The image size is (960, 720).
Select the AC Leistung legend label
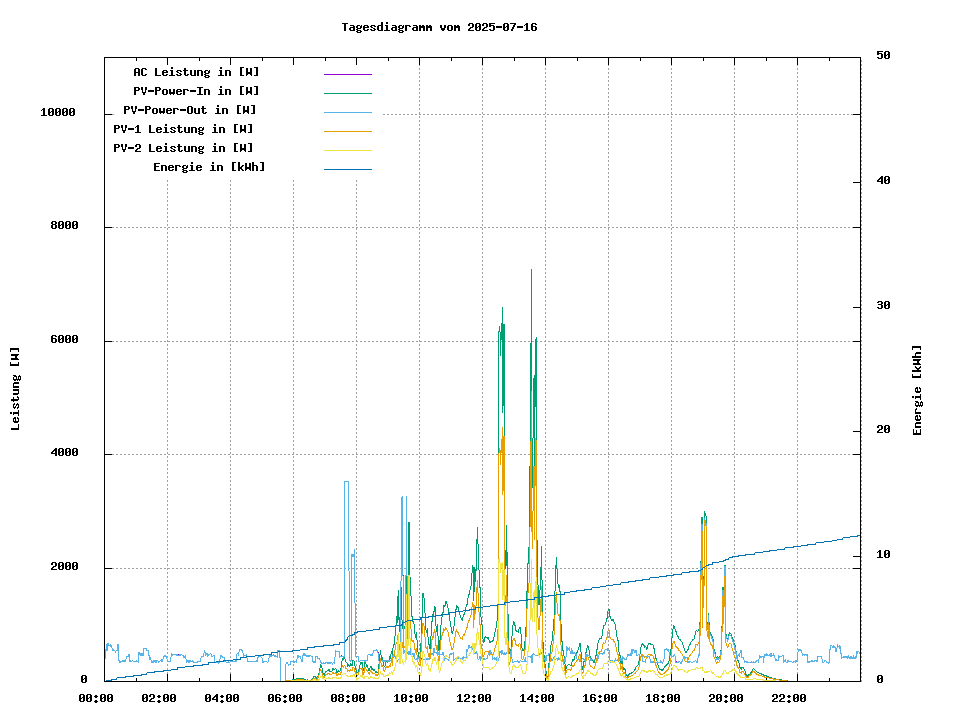(196, 72)
